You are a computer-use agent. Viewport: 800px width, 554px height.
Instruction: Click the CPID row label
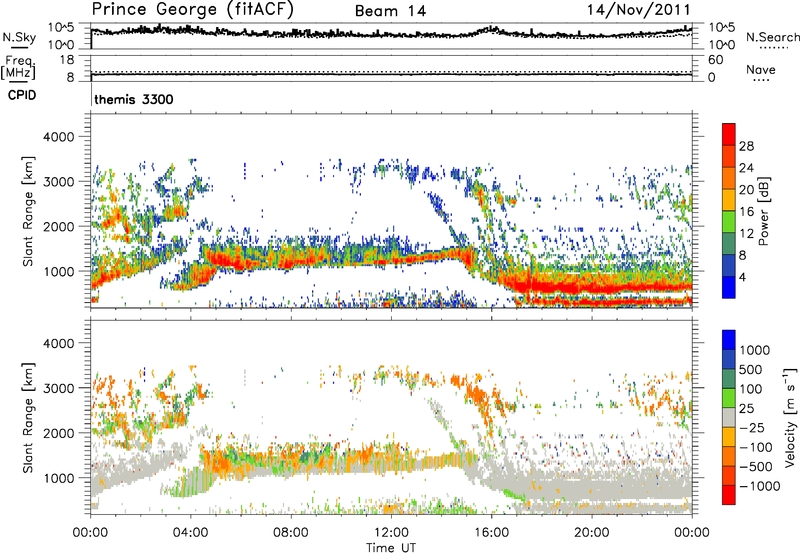point(22,95)
